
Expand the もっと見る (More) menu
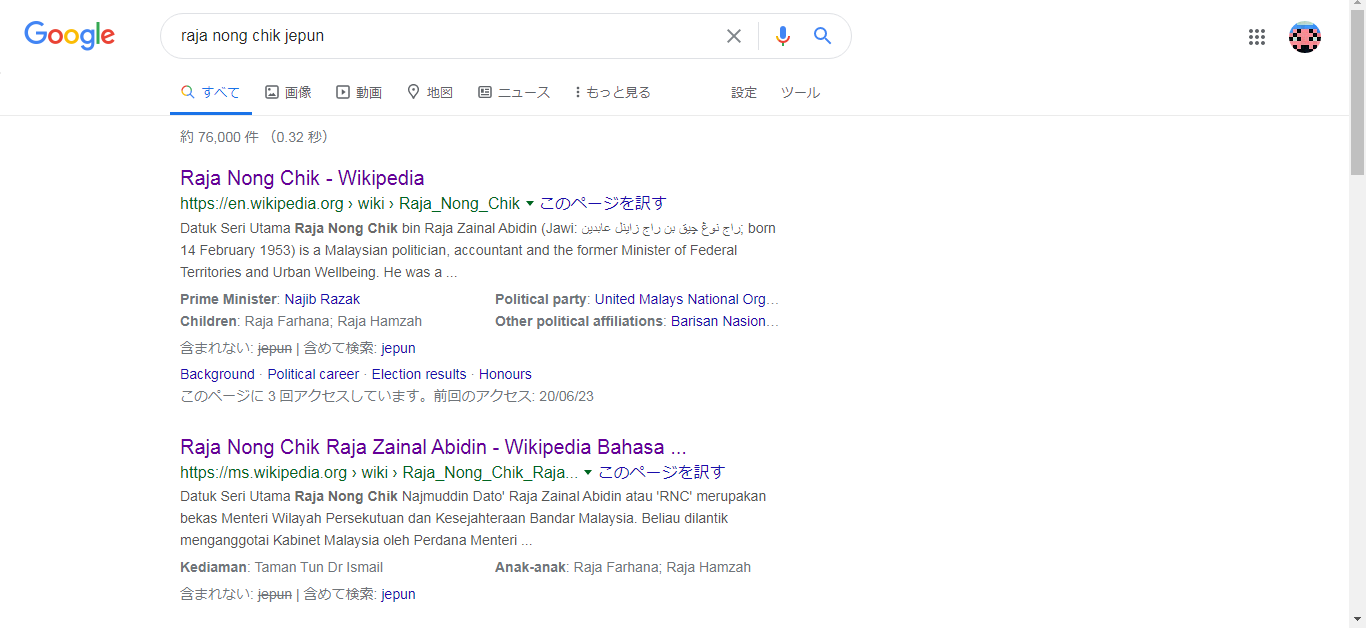coord(612,92)
